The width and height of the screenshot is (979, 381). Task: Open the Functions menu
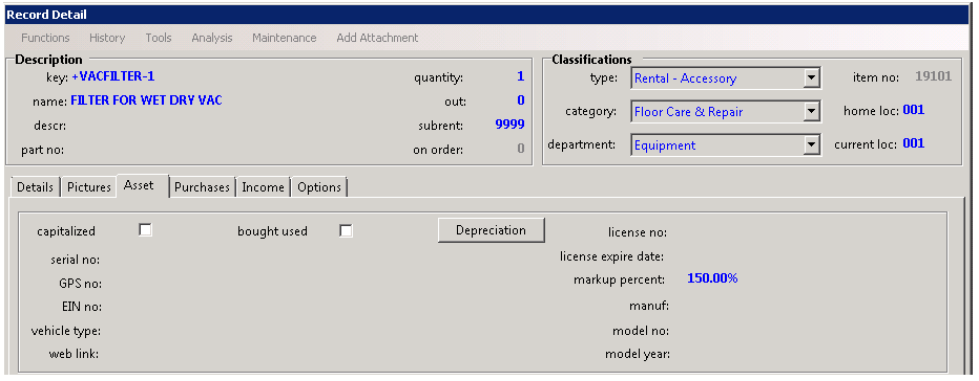(x=46, y=37)
